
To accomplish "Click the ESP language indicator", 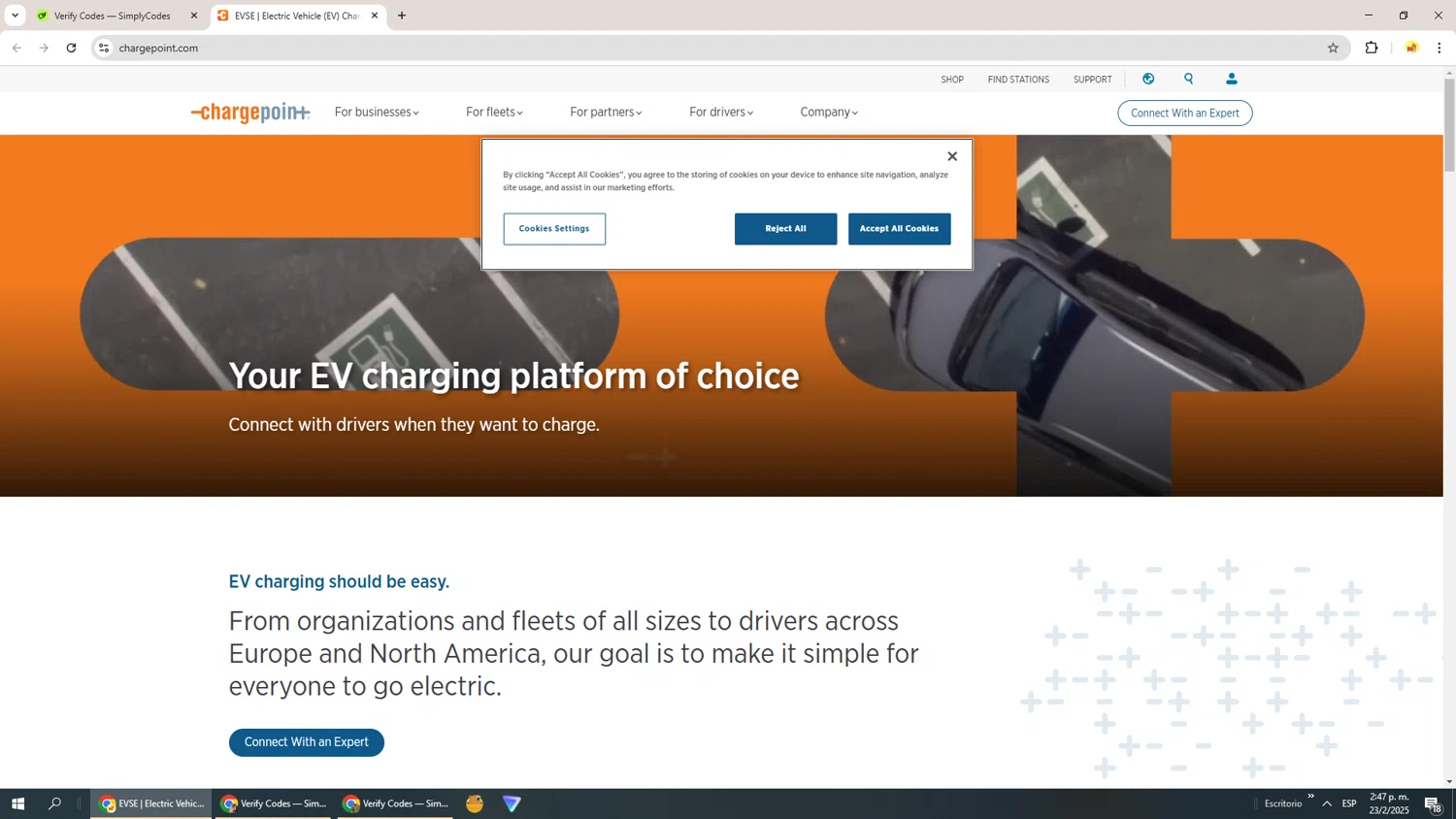I will click(x=1349, y=803).
